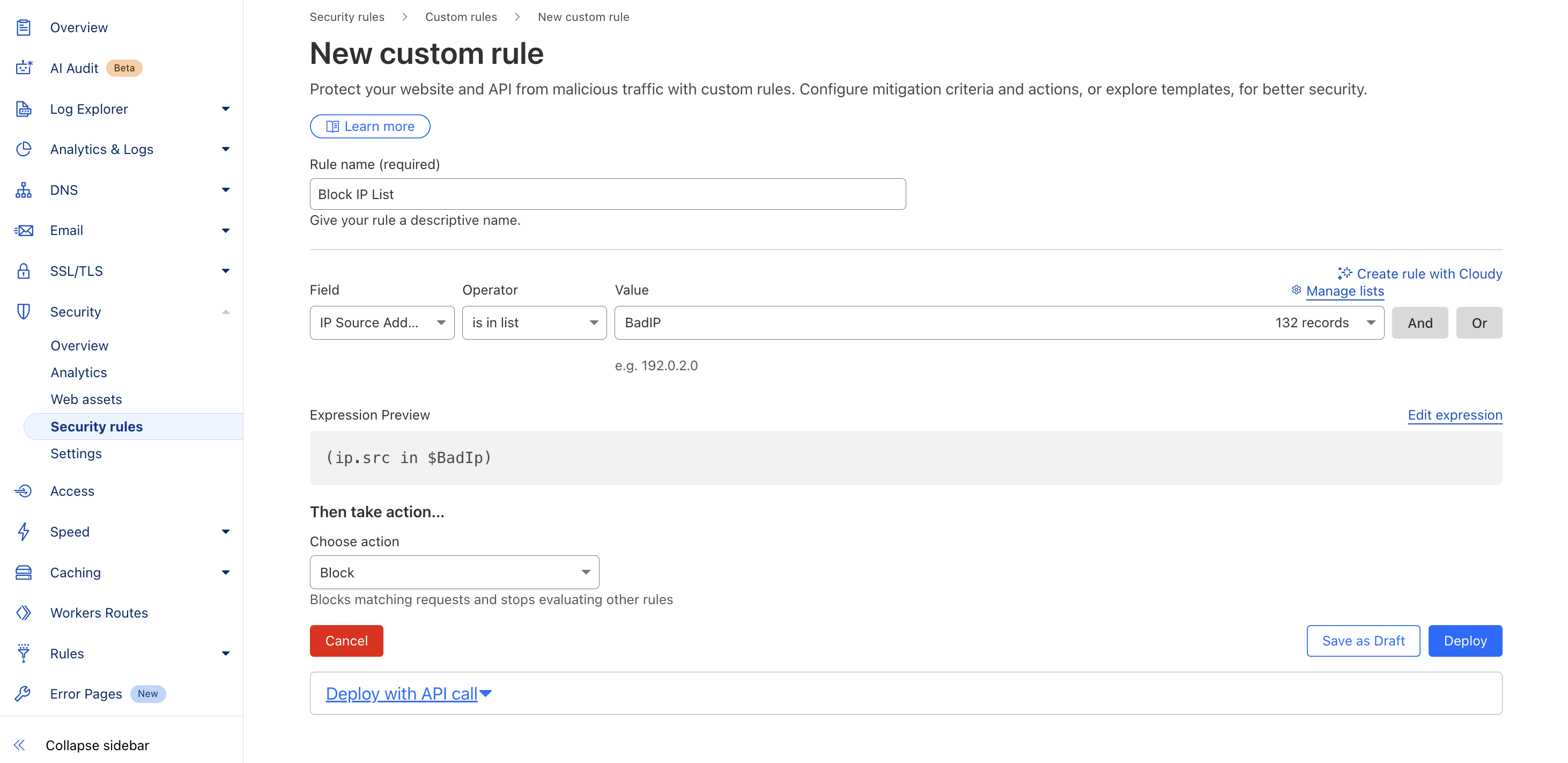Click the Speed lightning bolt icon

click(x=24, y=532)
